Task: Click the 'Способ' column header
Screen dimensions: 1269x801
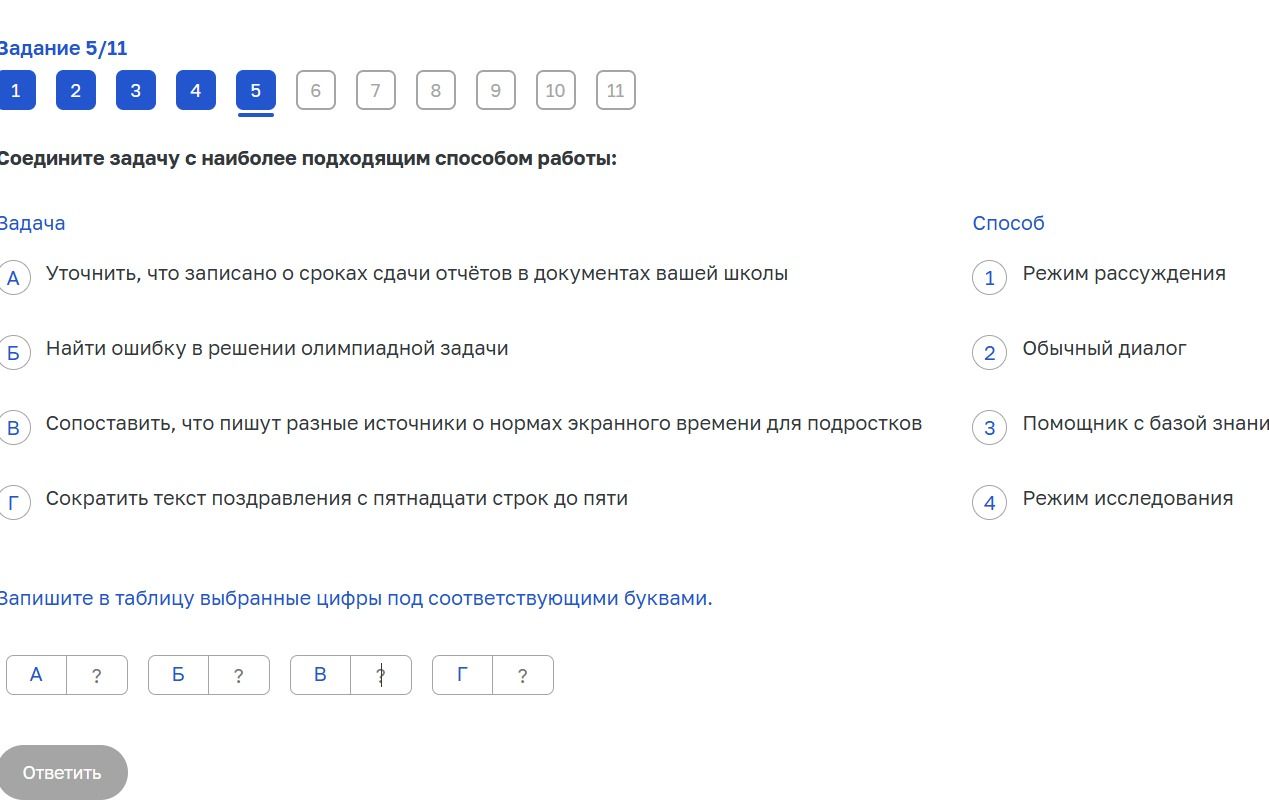Action: point(1008,223)
